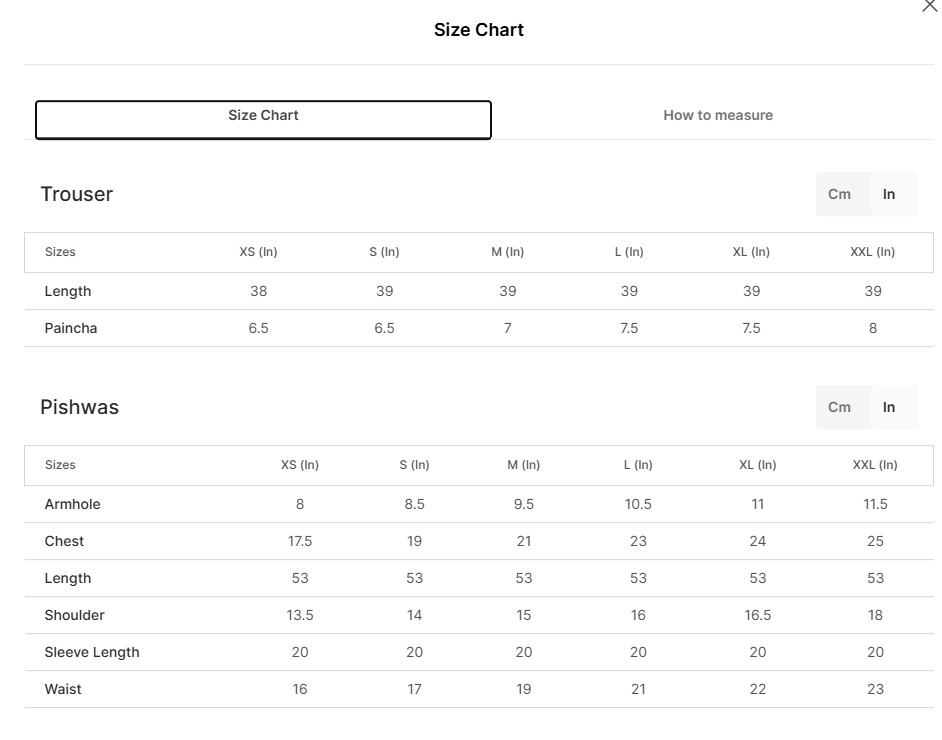Select In units for Trouser table
Screen dimensions: 942x740
point(889,194)
